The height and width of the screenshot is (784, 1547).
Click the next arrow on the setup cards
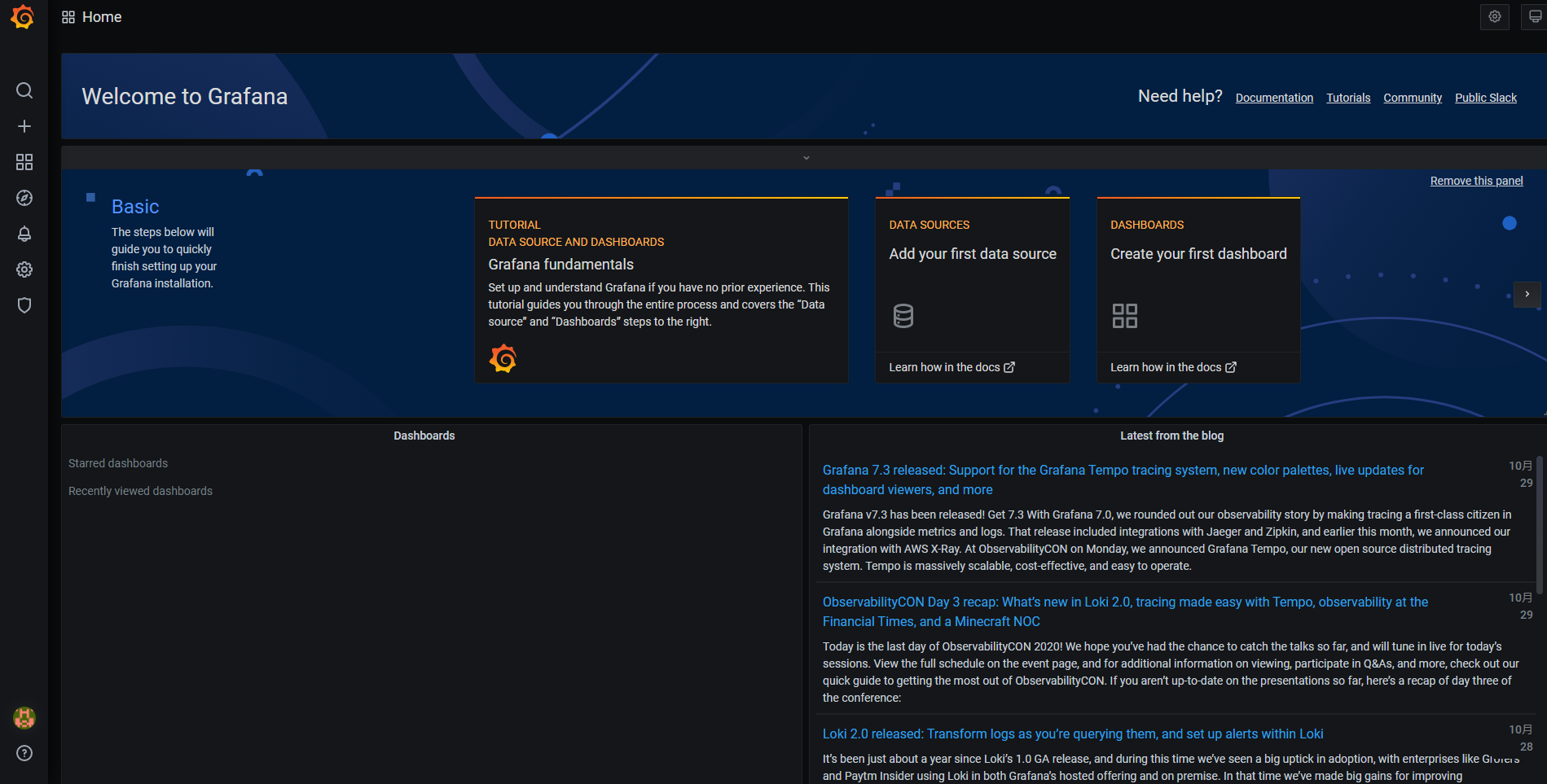(1527, 295)
